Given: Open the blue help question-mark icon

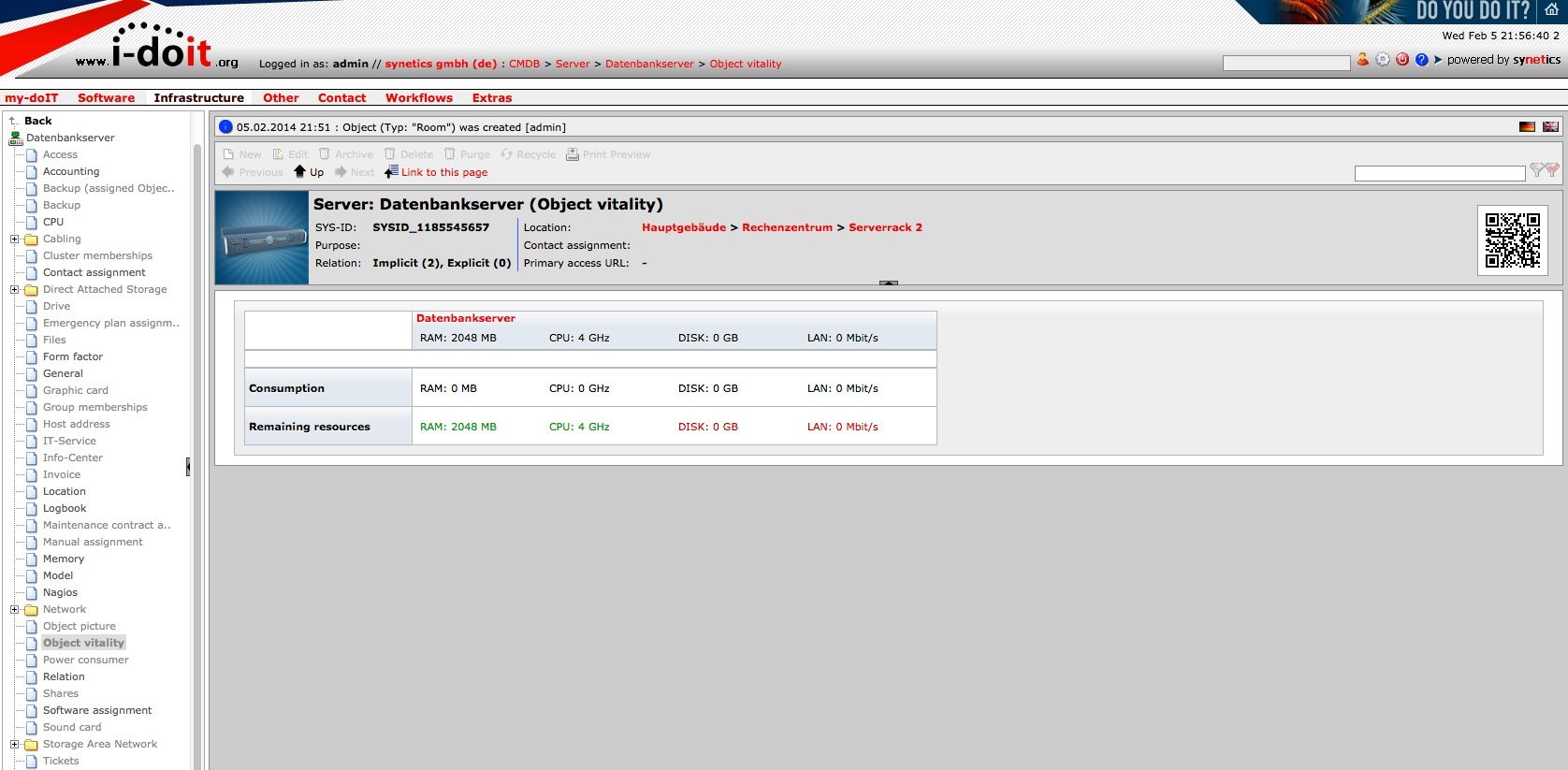Looking at the screenshot, I should (x=1422, y=59).
